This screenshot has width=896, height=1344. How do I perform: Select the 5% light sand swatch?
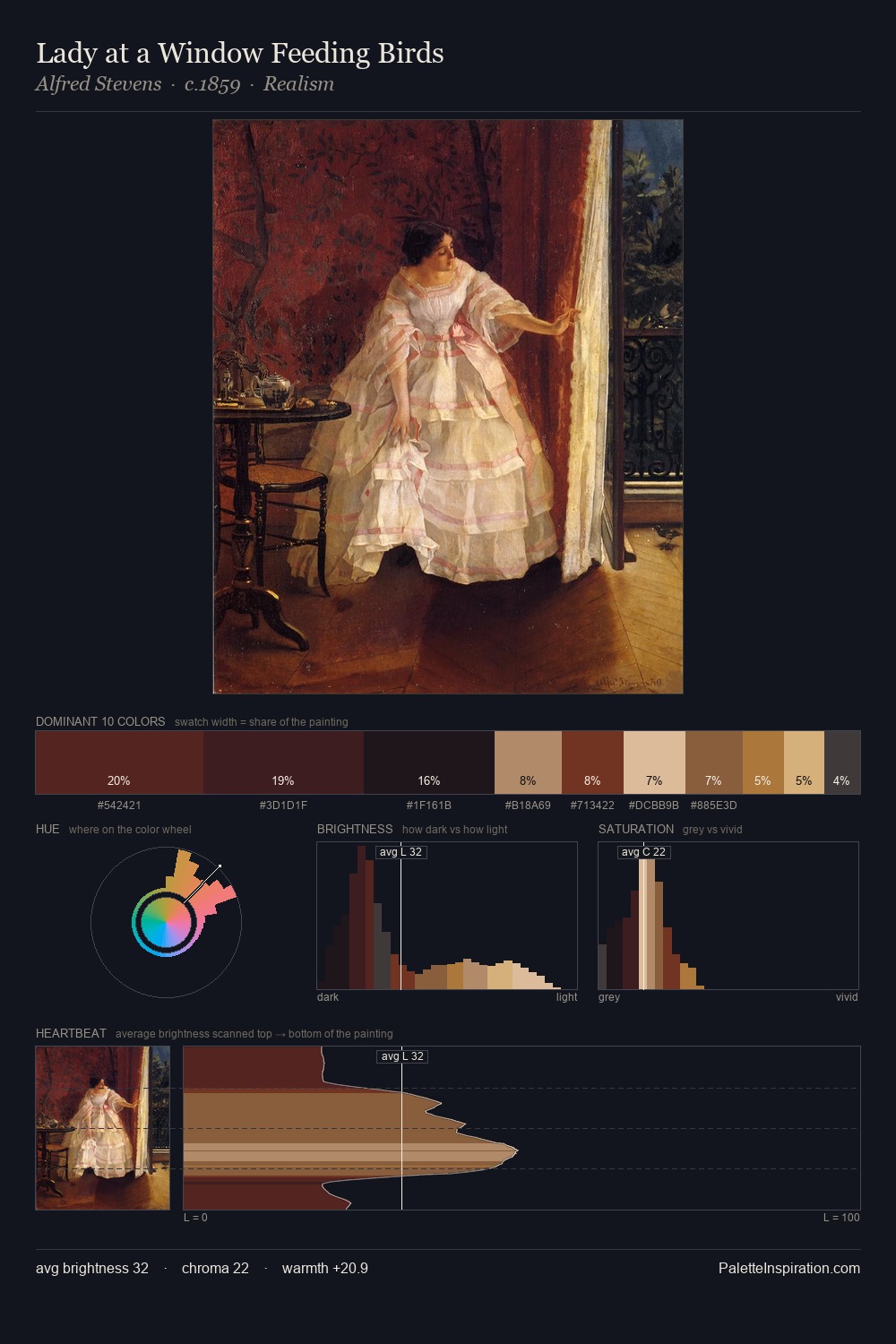click(x=804, y=762)
